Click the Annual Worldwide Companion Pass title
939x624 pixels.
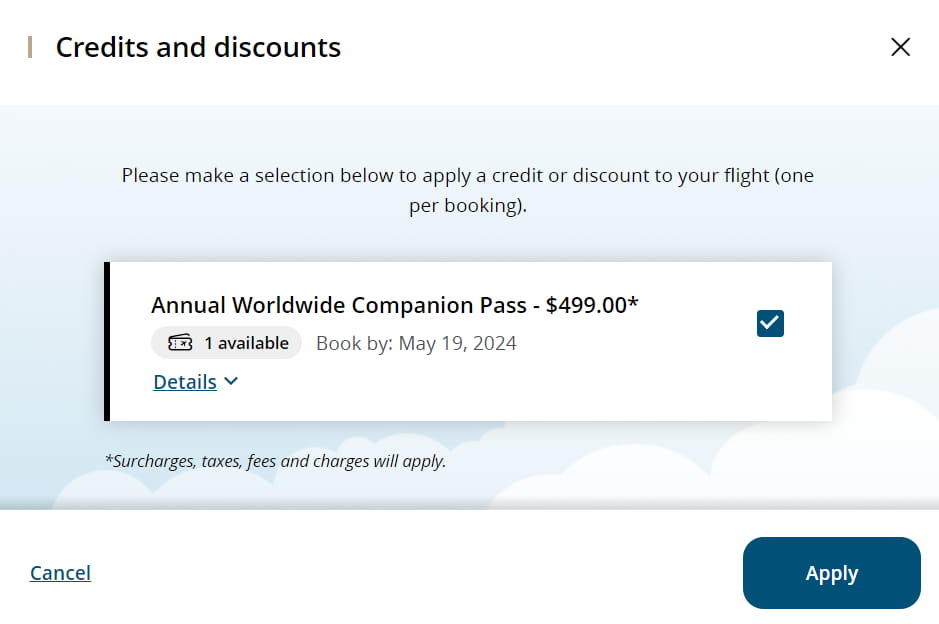click(x=338, y=305)
